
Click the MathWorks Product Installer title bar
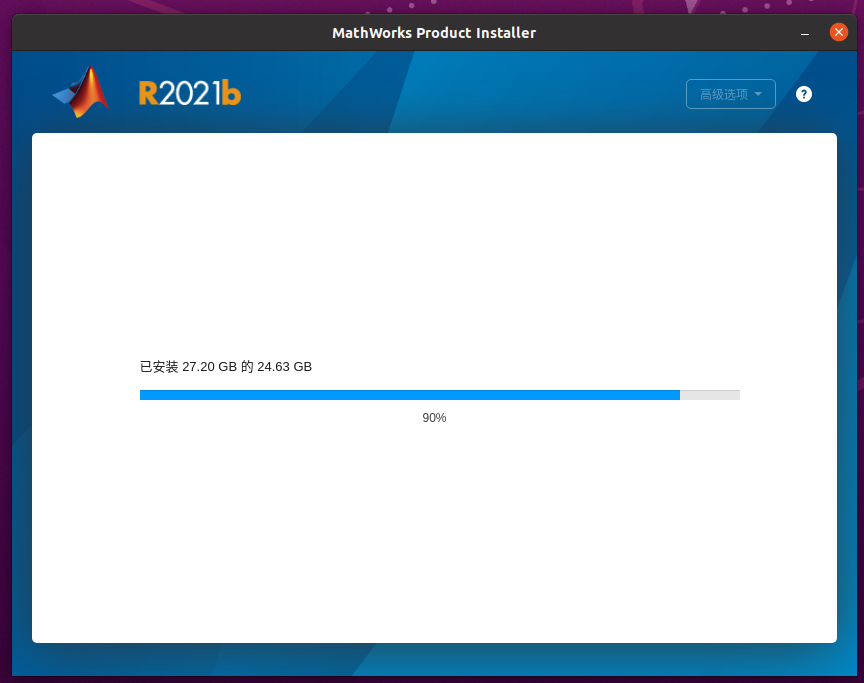(x=434, y=33)
